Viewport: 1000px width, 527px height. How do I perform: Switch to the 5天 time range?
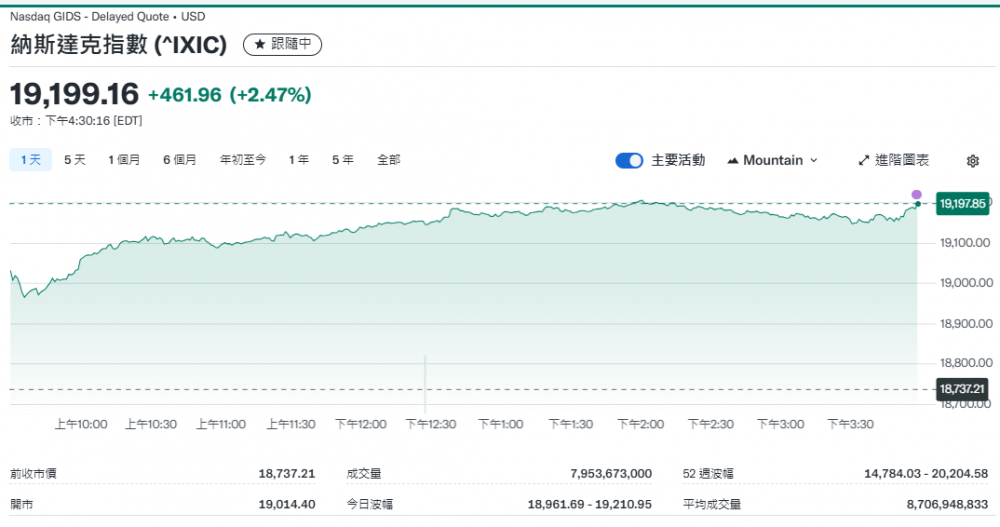75,159
